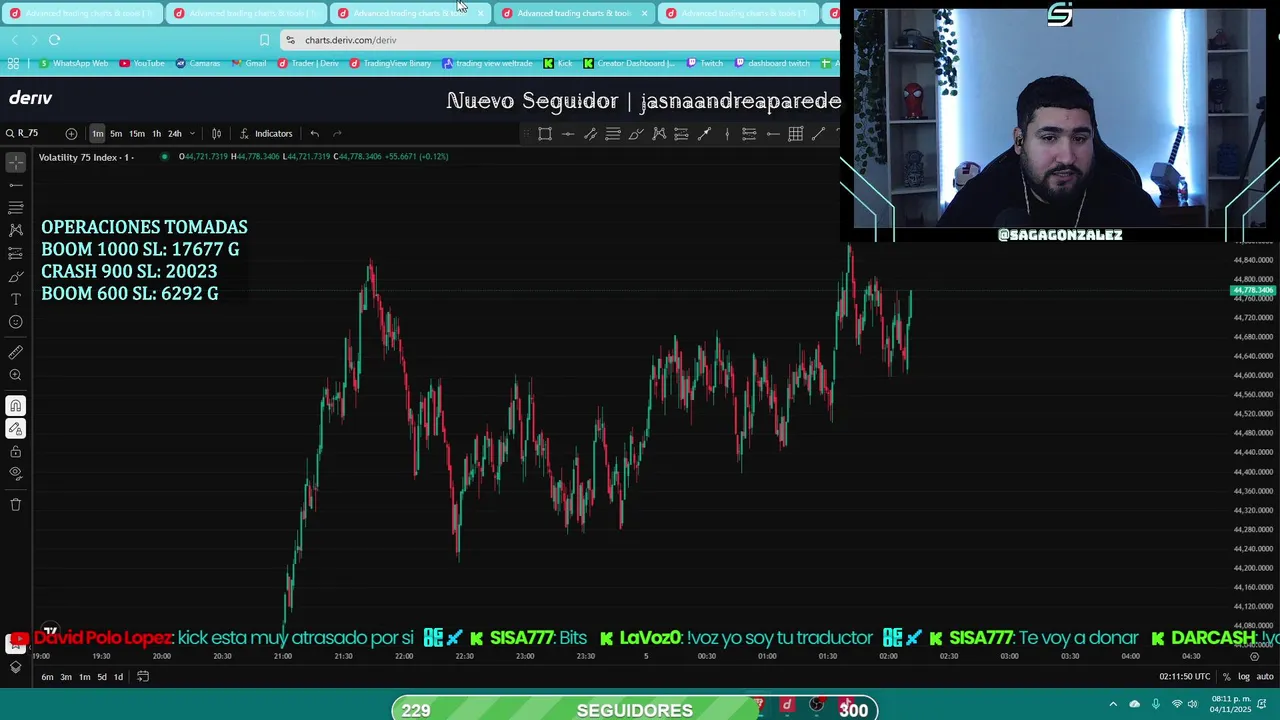Show hidden icons in system tray
The image size is (1280, 720).
pyautogui.click(x=1113, y=704)
